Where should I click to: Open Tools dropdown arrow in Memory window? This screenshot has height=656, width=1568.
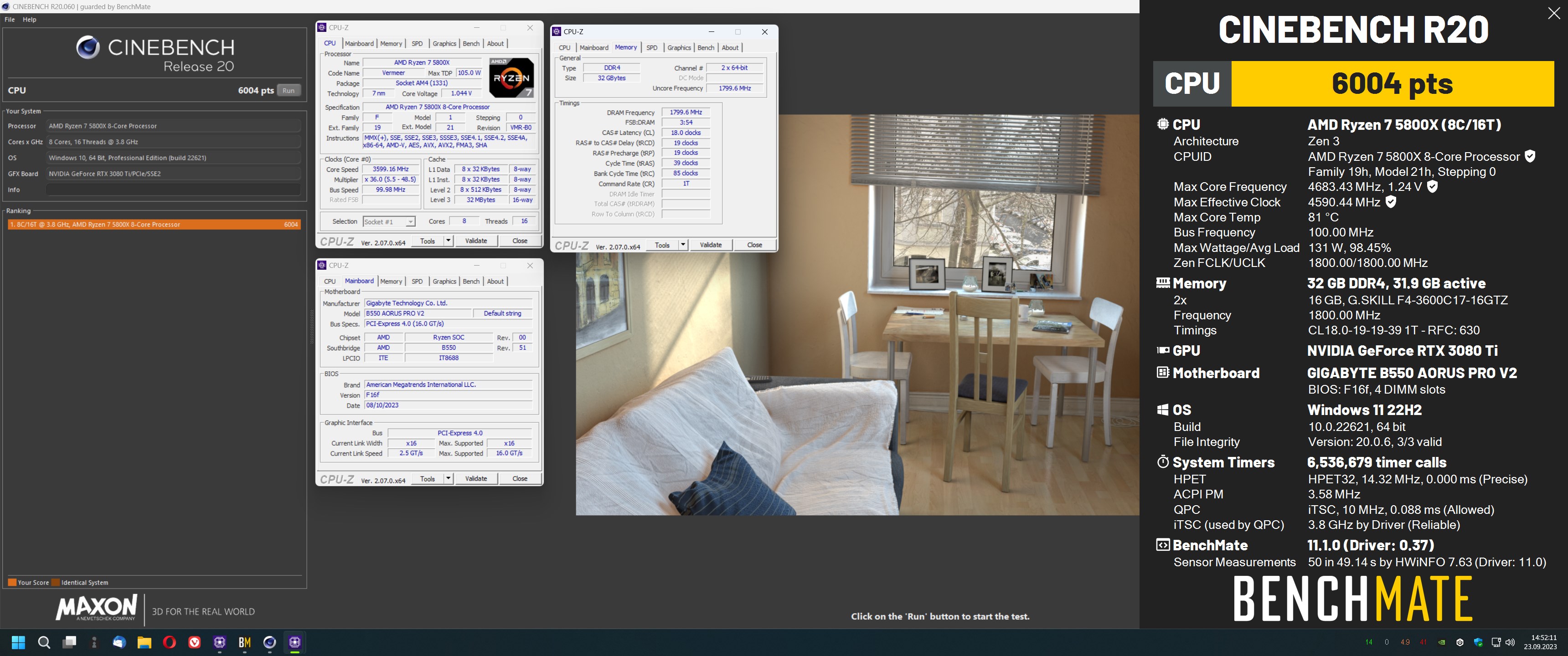click(x=683, y=245)
